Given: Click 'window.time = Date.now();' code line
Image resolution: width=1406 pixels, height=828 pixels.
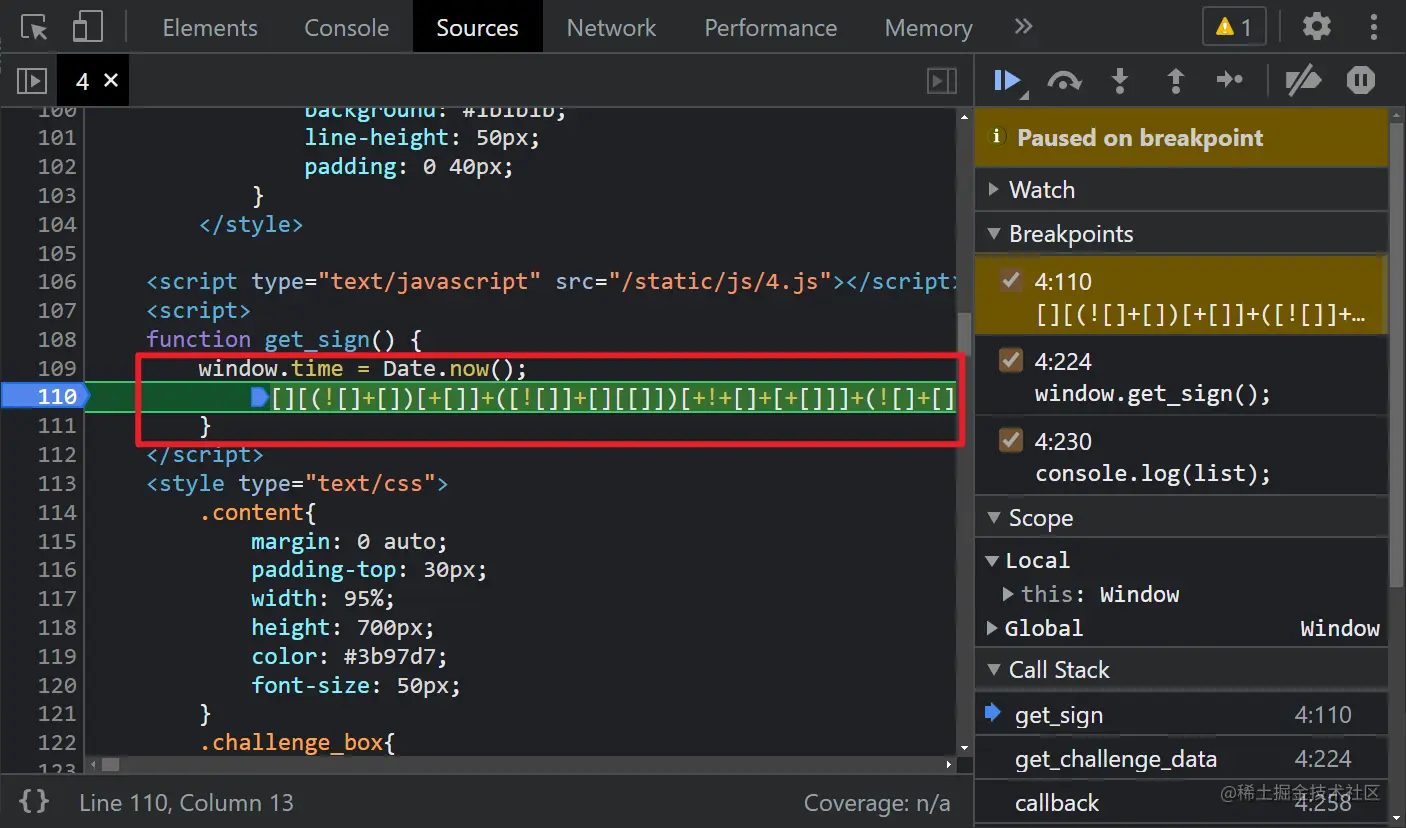Looking at the screenshot, I should 362,368.
